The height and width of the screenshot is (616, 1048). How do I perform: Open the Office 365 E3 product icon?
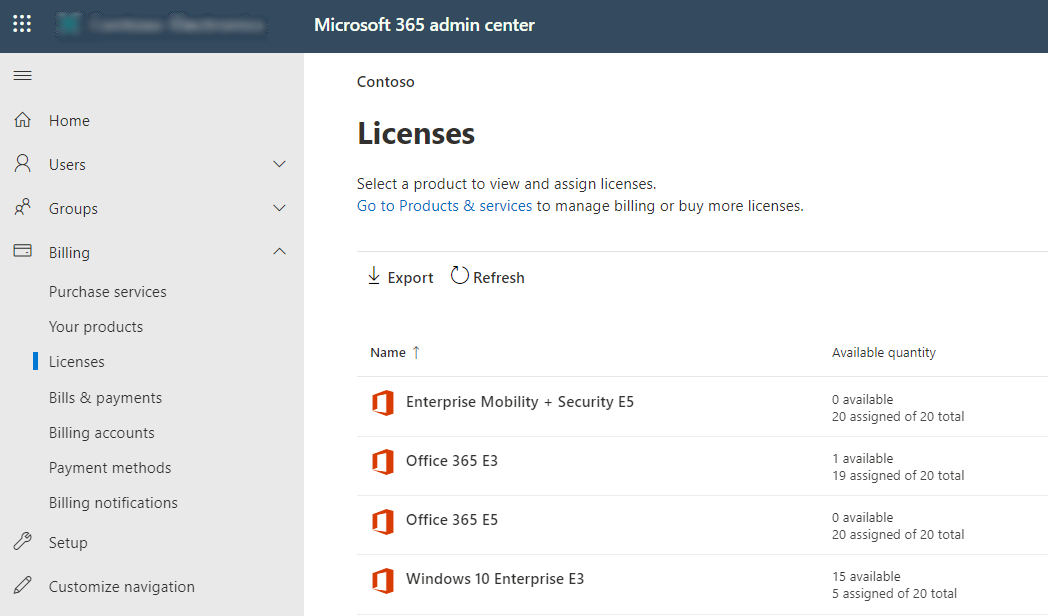(383, 462)
